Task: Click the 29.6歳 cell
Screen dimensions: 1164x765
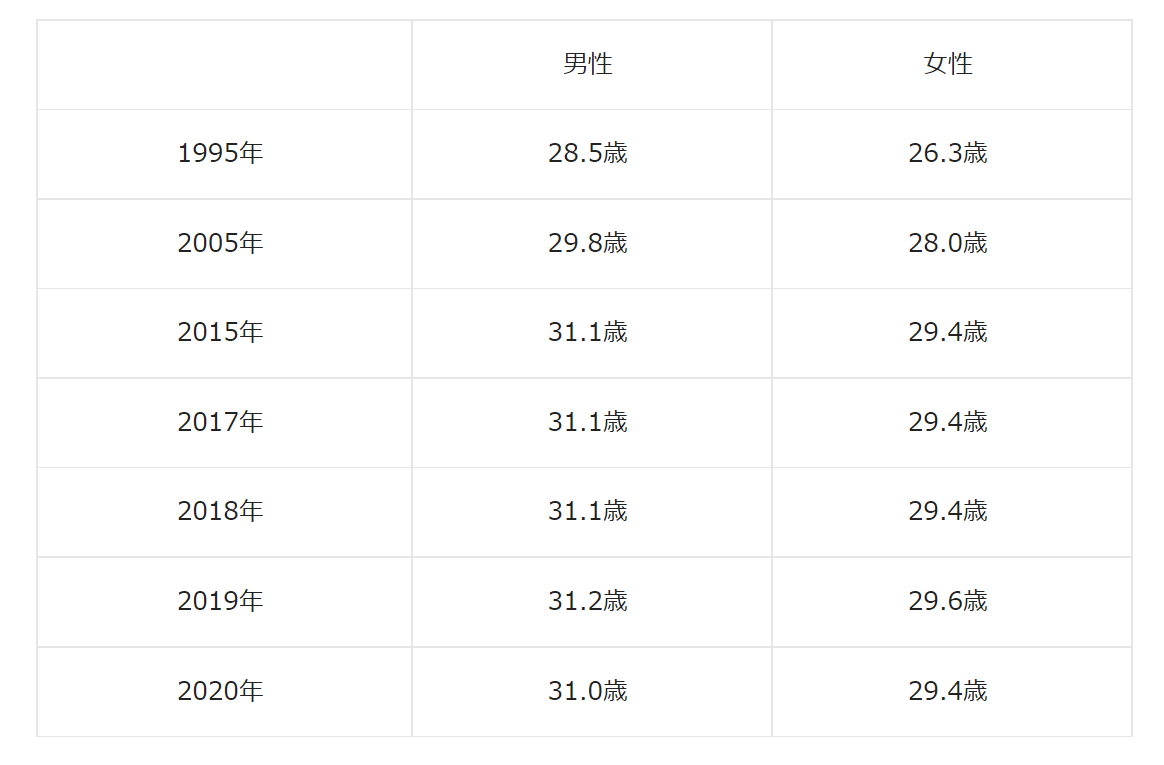Action: point(948,601)
